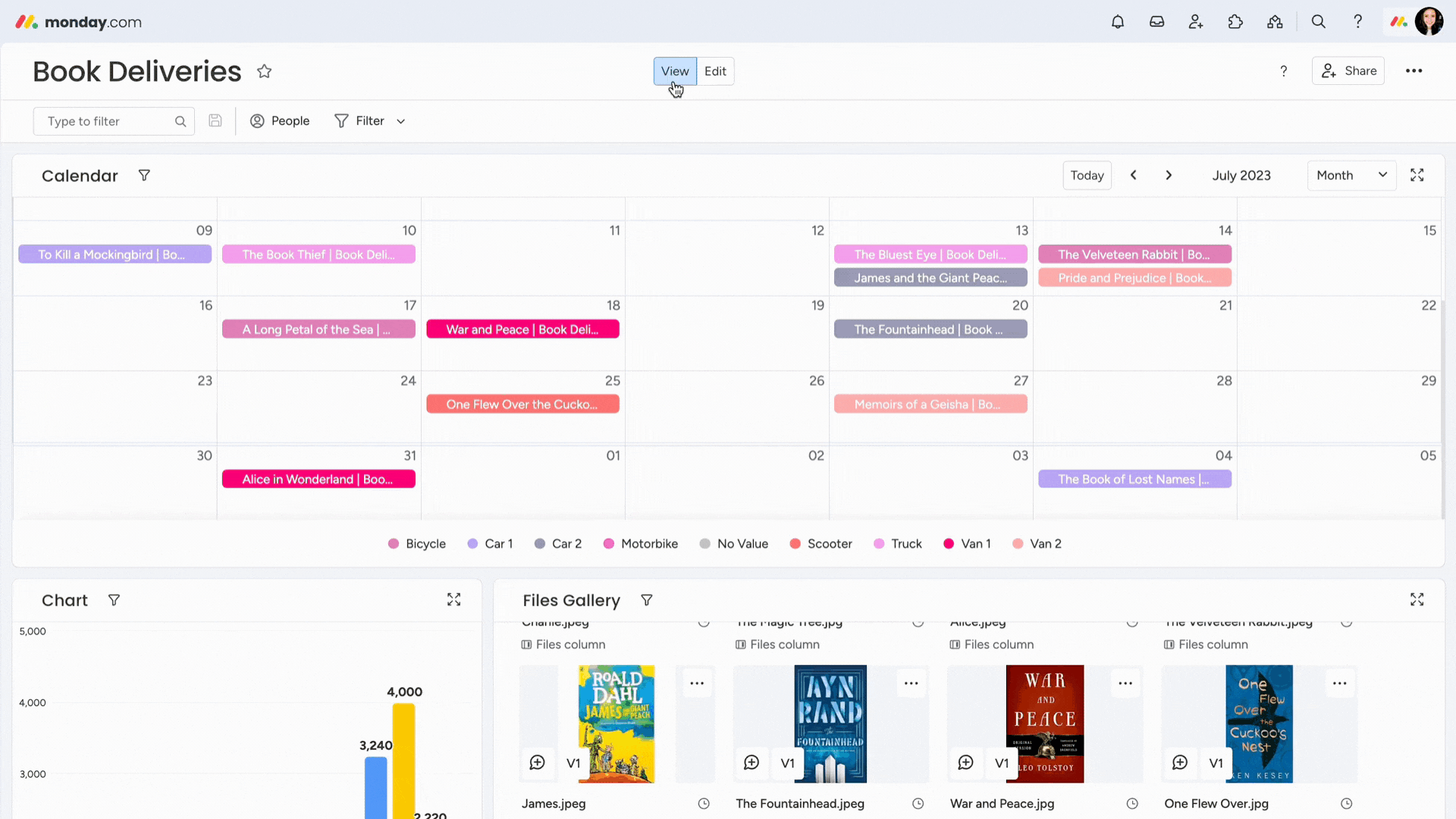Toggle Motorbike legend item
Screen dimensions: 1456x819
point(641,544)
